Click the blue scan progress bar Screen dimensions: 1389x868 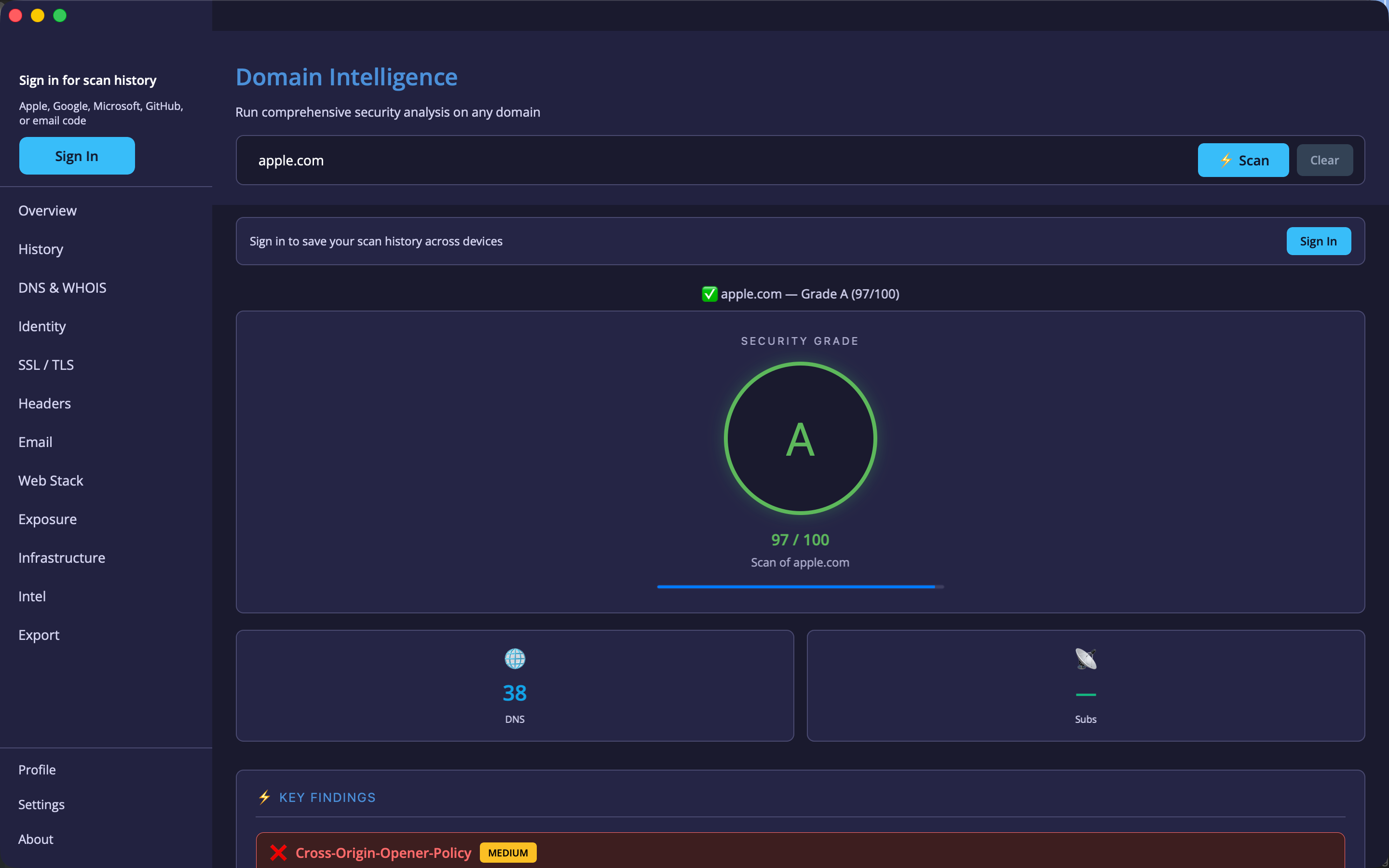(800, 587)
